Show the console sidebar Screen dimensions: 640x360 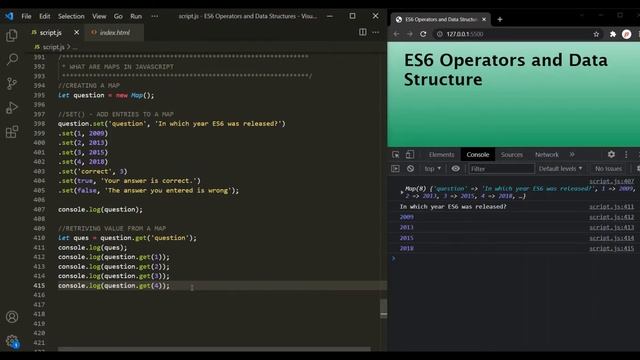(x=395, y=169)
